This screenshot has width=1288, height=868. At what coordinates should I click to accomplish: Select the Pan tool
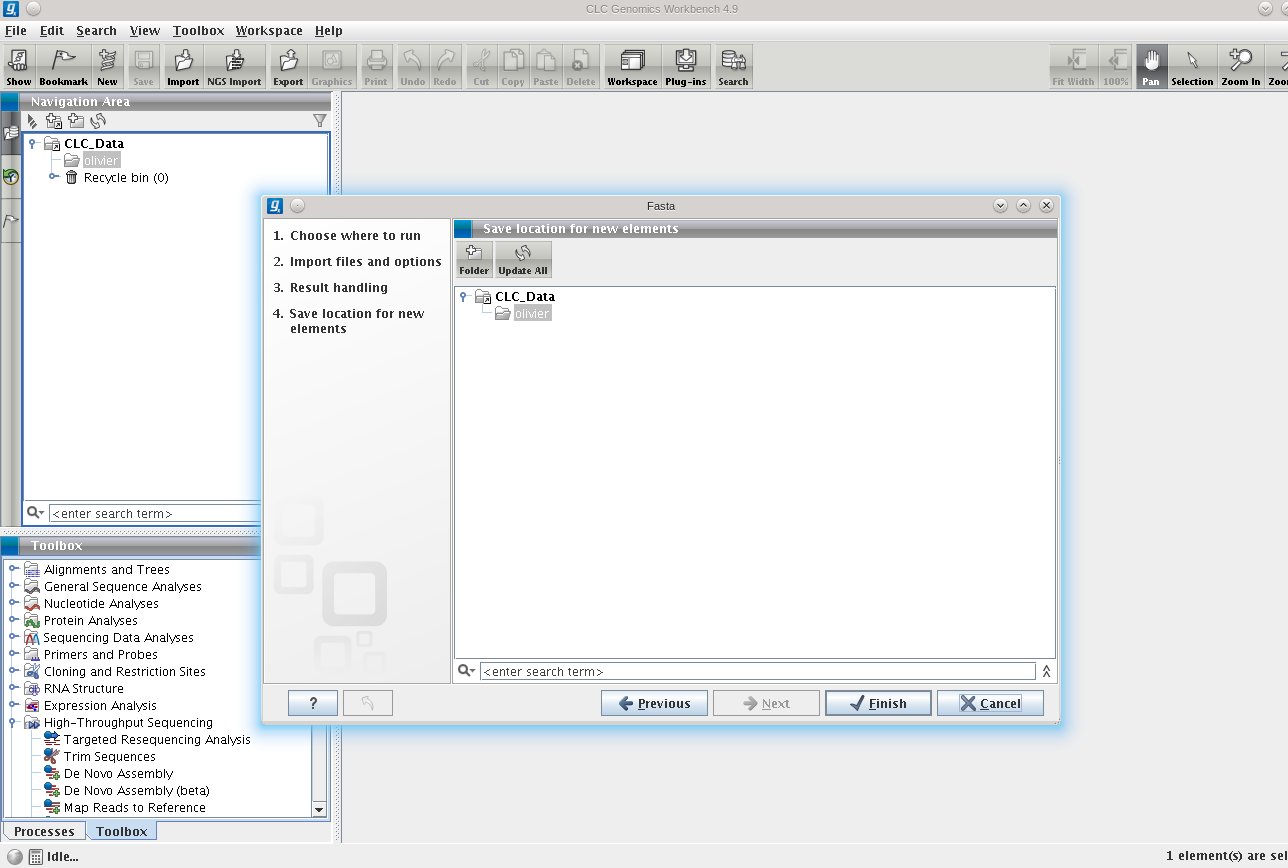(1151, 67)
